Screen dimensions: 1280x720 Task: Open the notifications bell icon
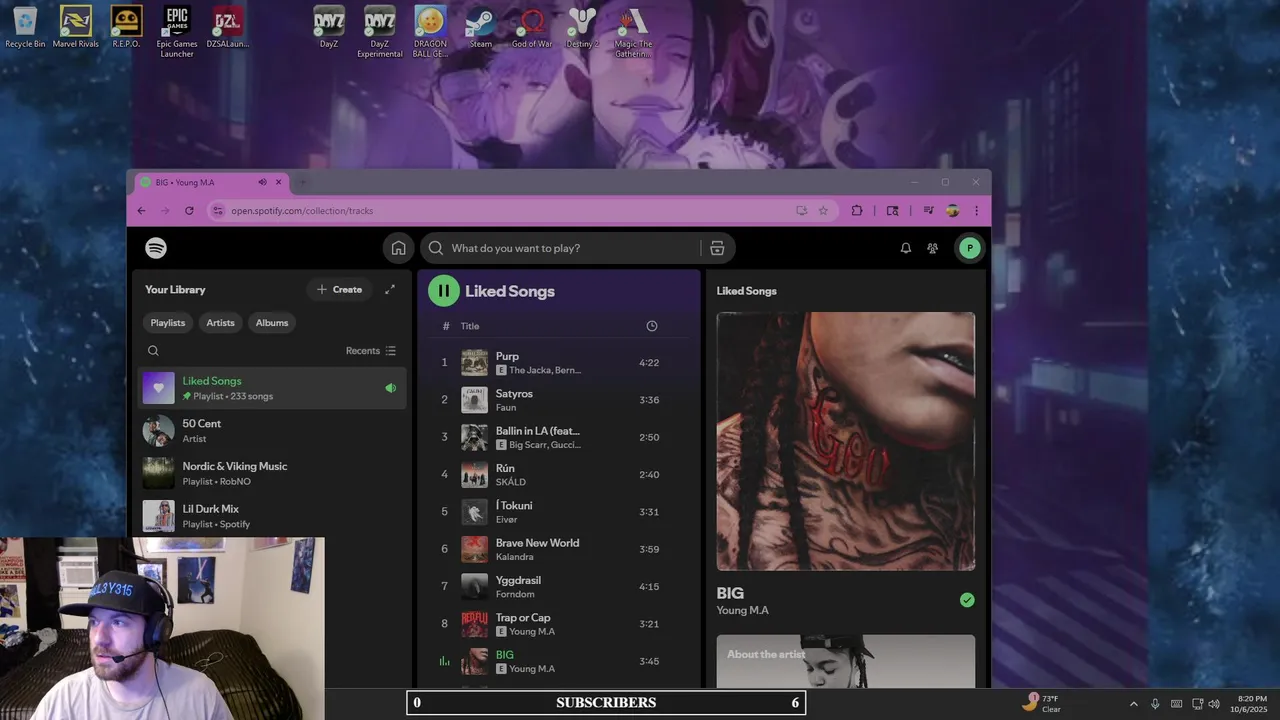pyautogui.click(x=906, y=248)
